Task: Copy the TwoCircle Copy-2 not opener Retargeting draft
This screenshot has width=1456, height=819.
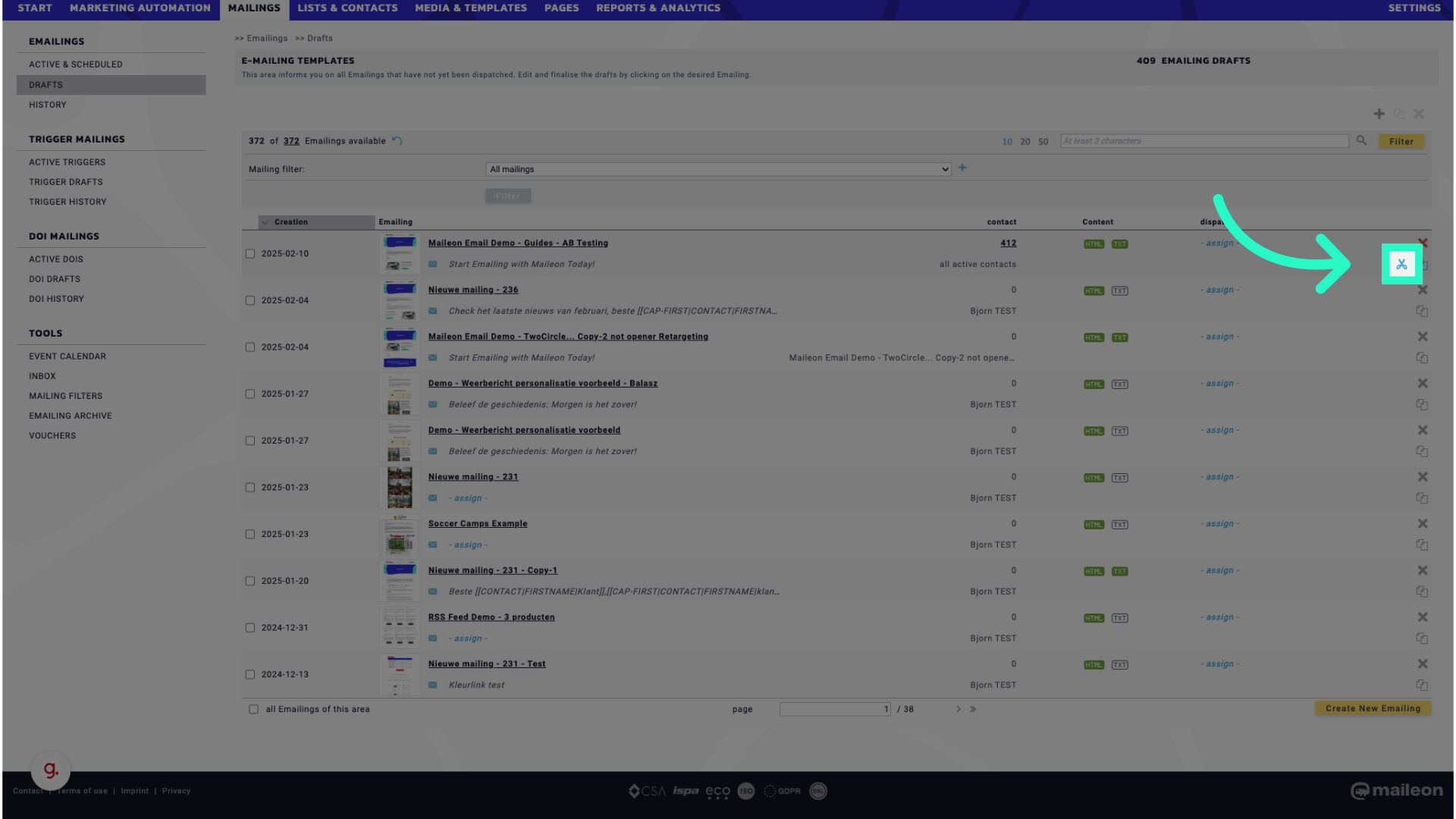Action: [1422, 358]
